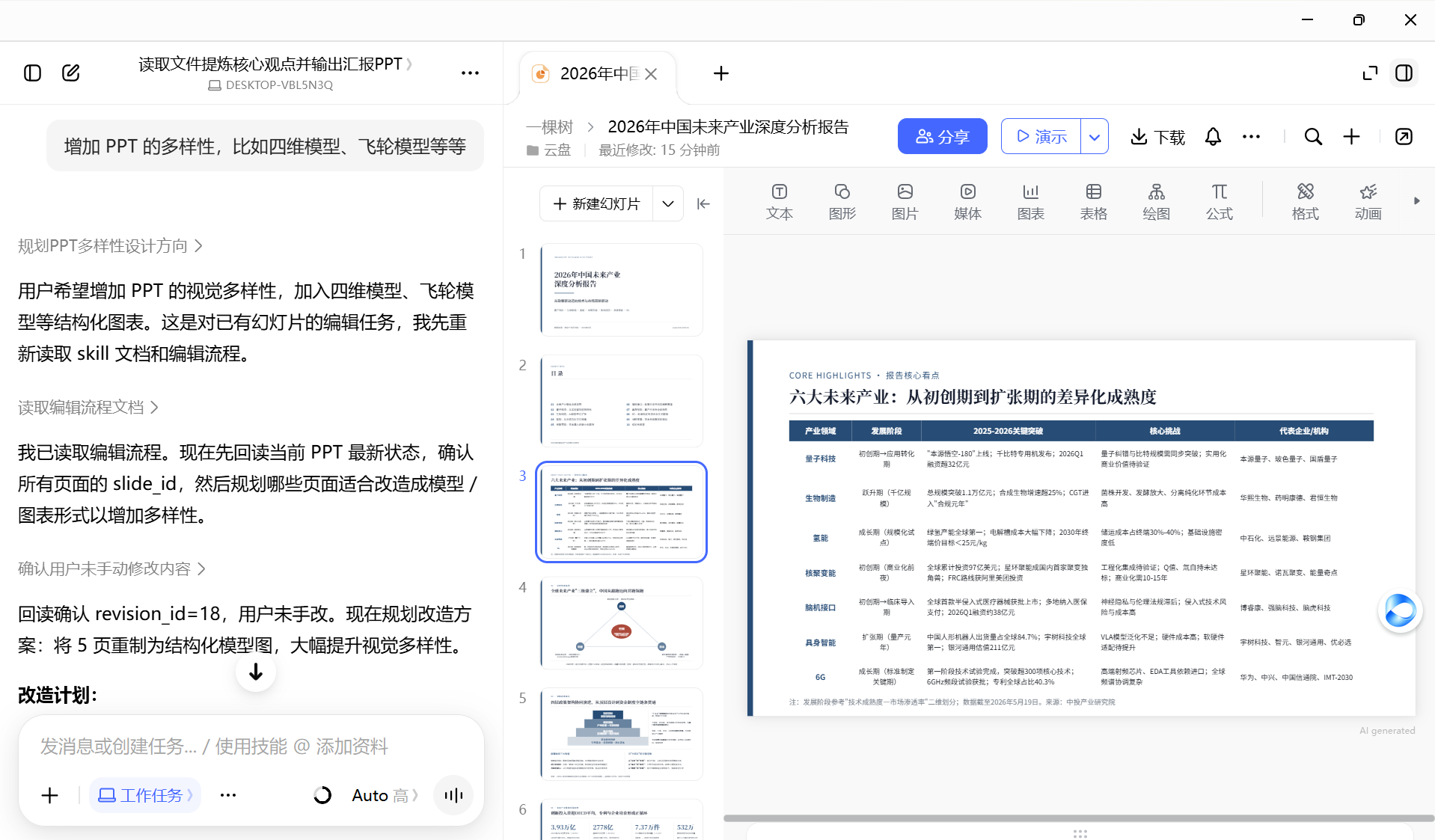
Task: Expand the document panel to full view
Action: 1370,73
